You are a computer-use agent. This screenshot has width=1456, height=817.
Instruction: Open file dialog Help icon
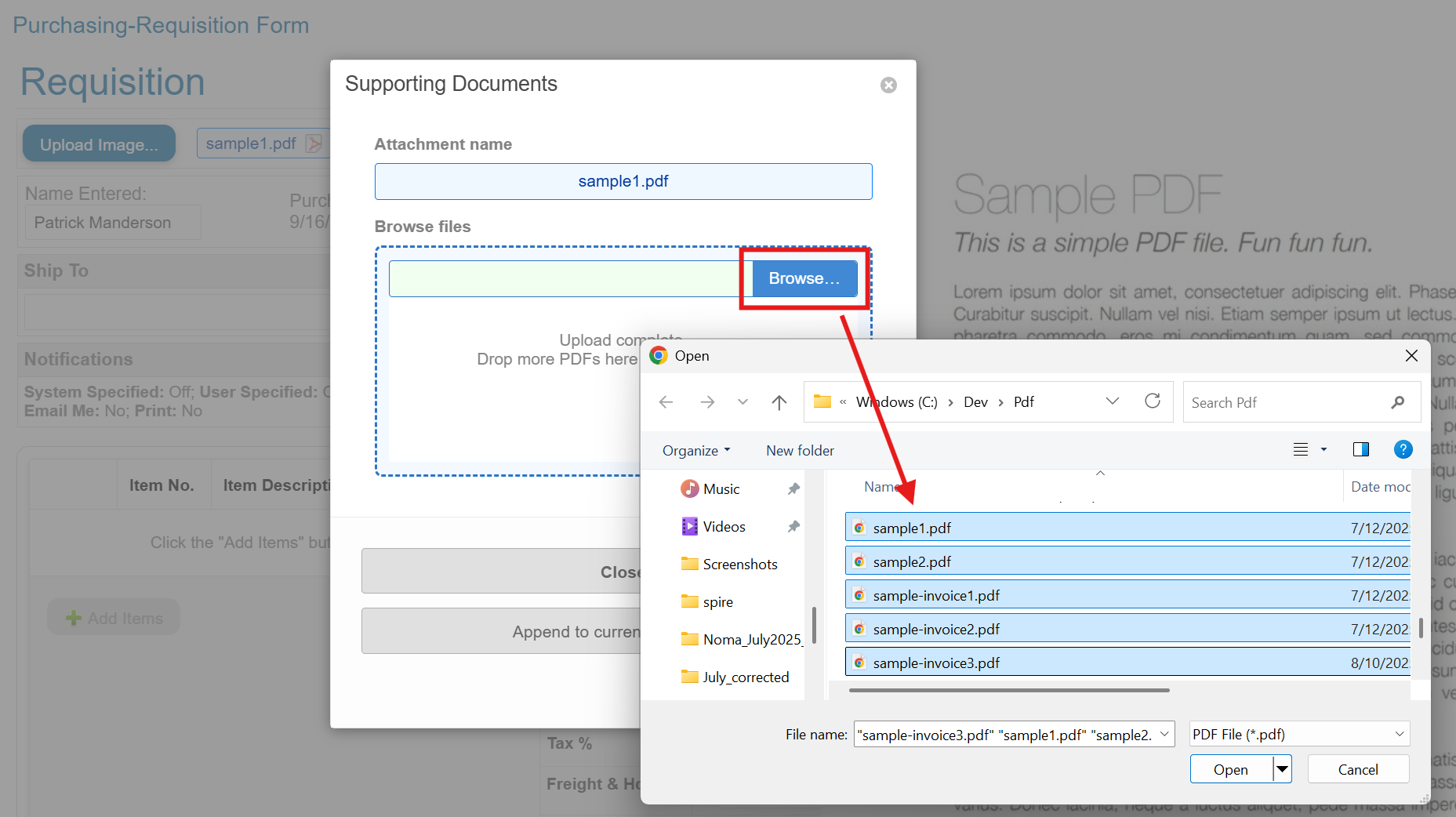pos(1403,449)
